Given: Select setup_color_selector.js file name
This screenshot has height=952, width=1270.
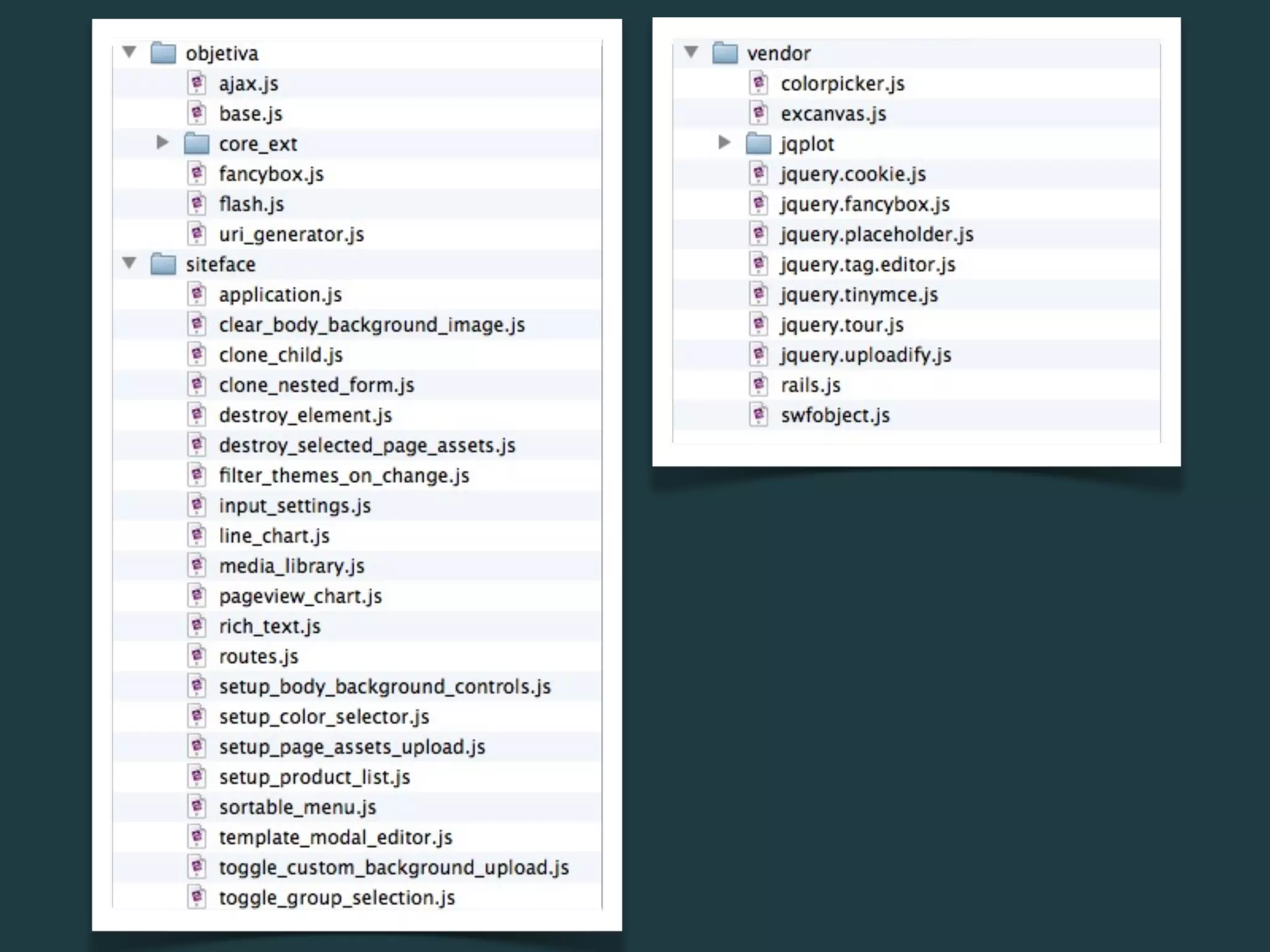Looking at the screenshot, I should coord(324,717).
